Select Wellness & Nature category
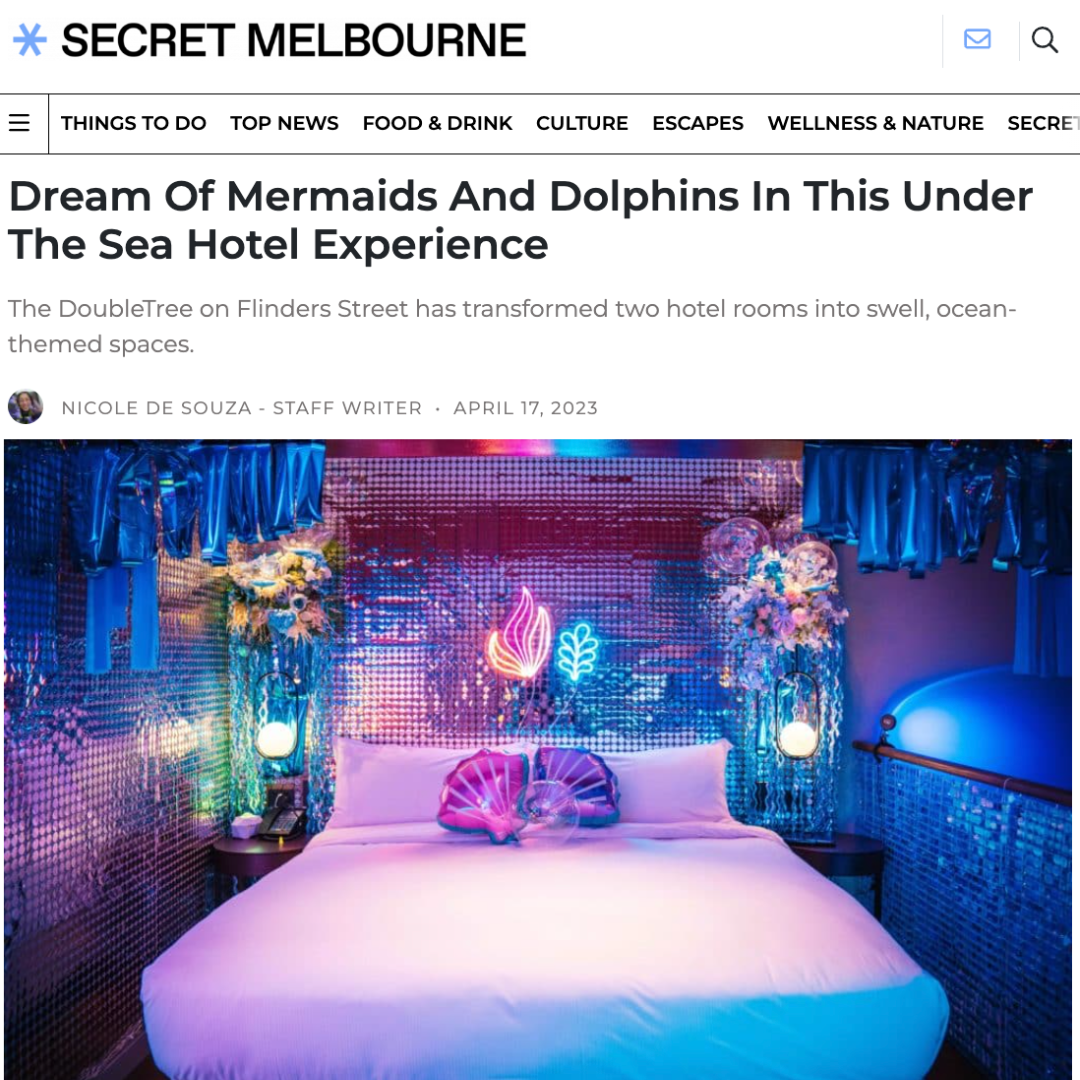 875,123
